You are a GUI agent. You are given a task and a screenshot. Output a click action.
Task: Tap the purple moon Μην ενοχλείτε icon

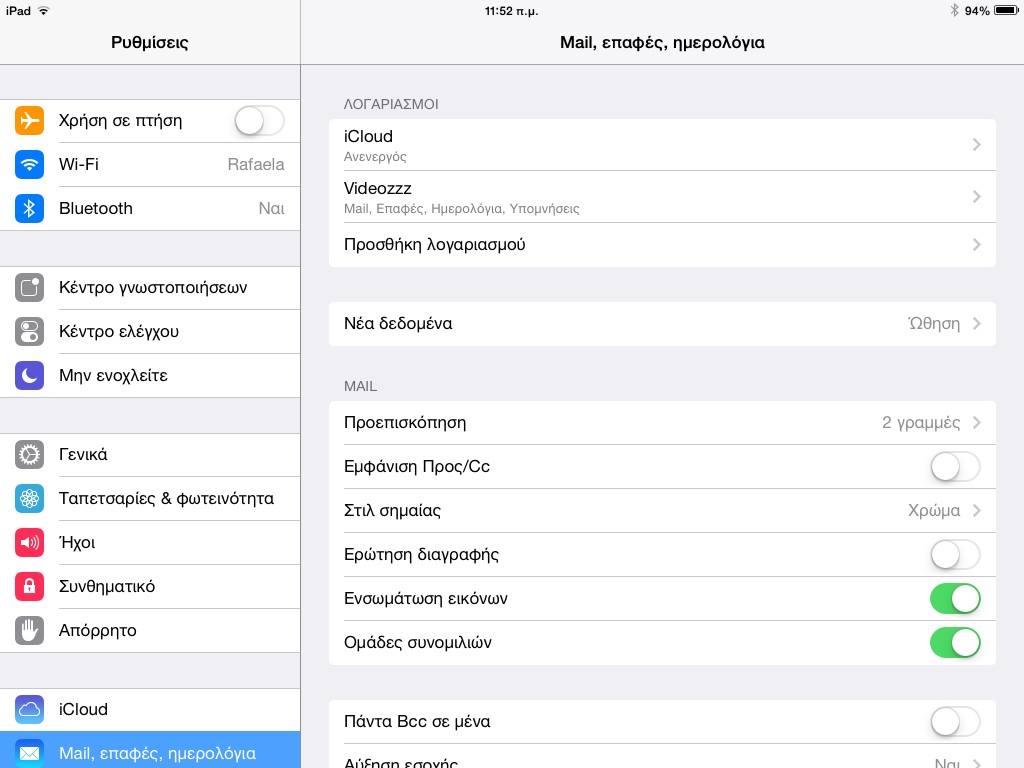point(29,376)
